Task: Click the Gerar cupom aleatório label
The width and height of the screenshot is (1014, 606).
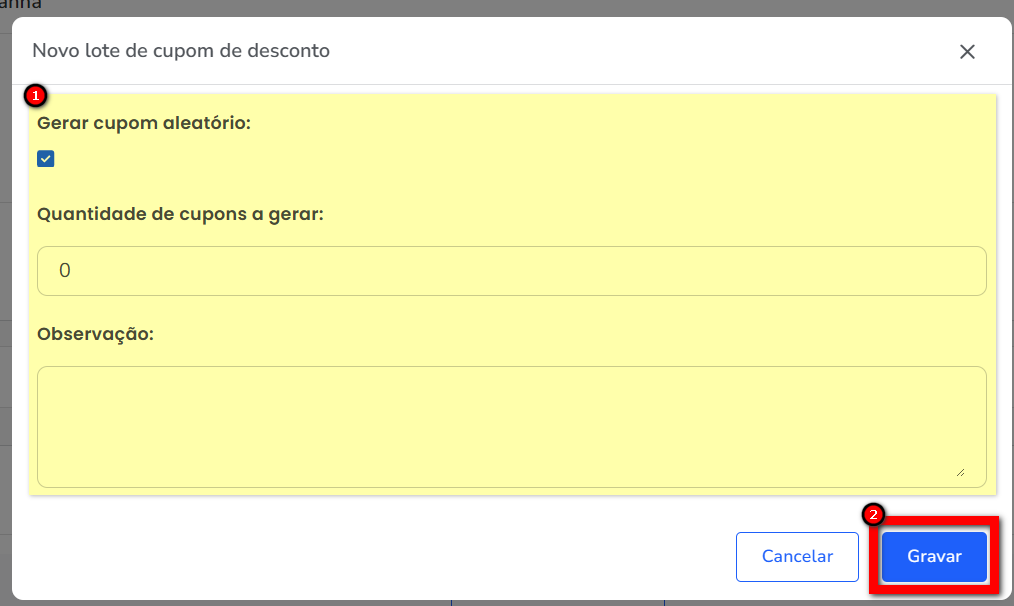Action: point(144,123)
